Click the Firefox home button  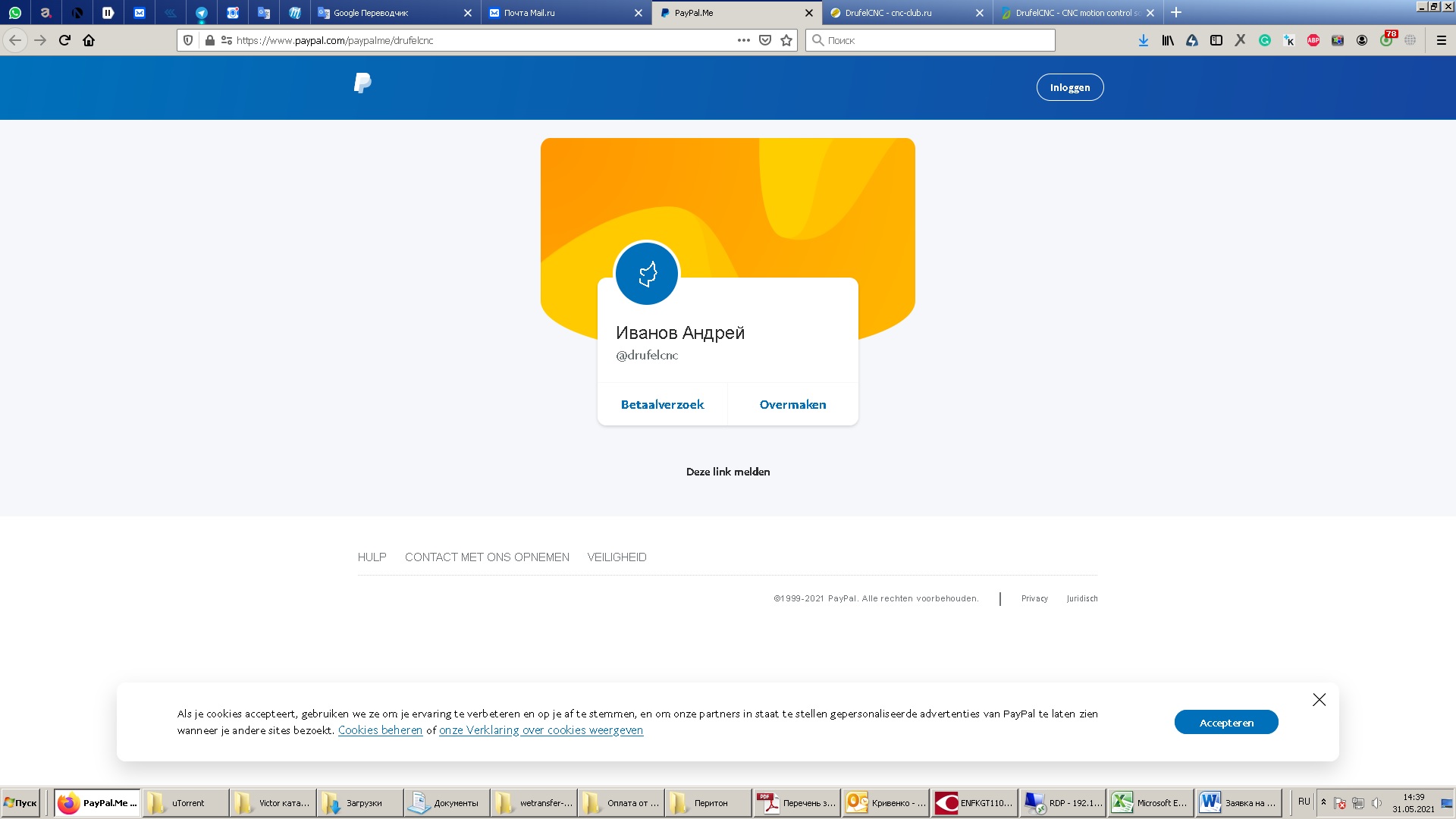coord(89,40)
